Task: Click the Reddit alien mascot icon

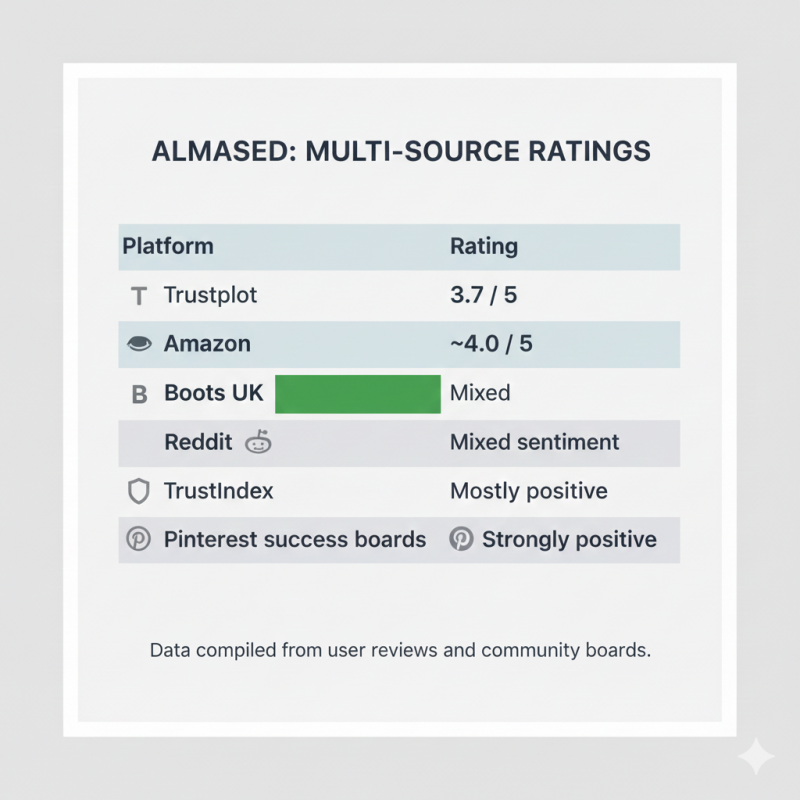Action: (258, 442)
